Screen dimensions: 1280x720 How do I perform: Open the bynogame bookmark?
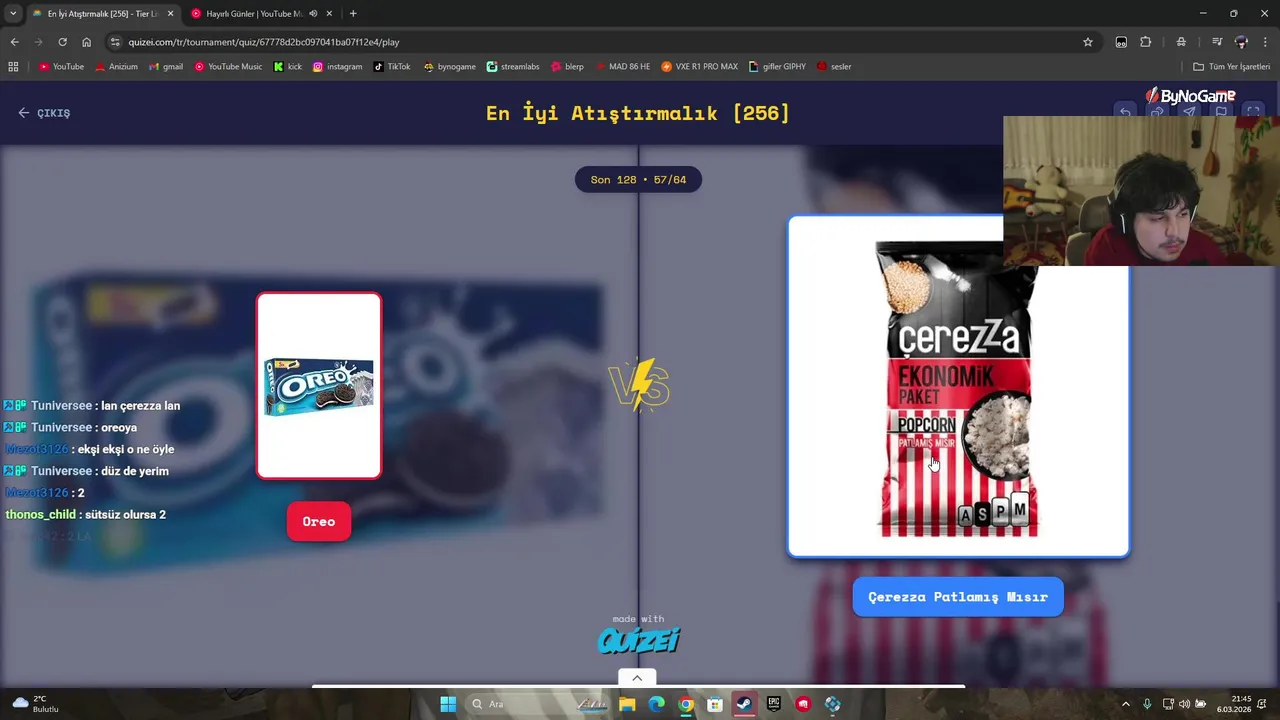(x=450, y=67)
